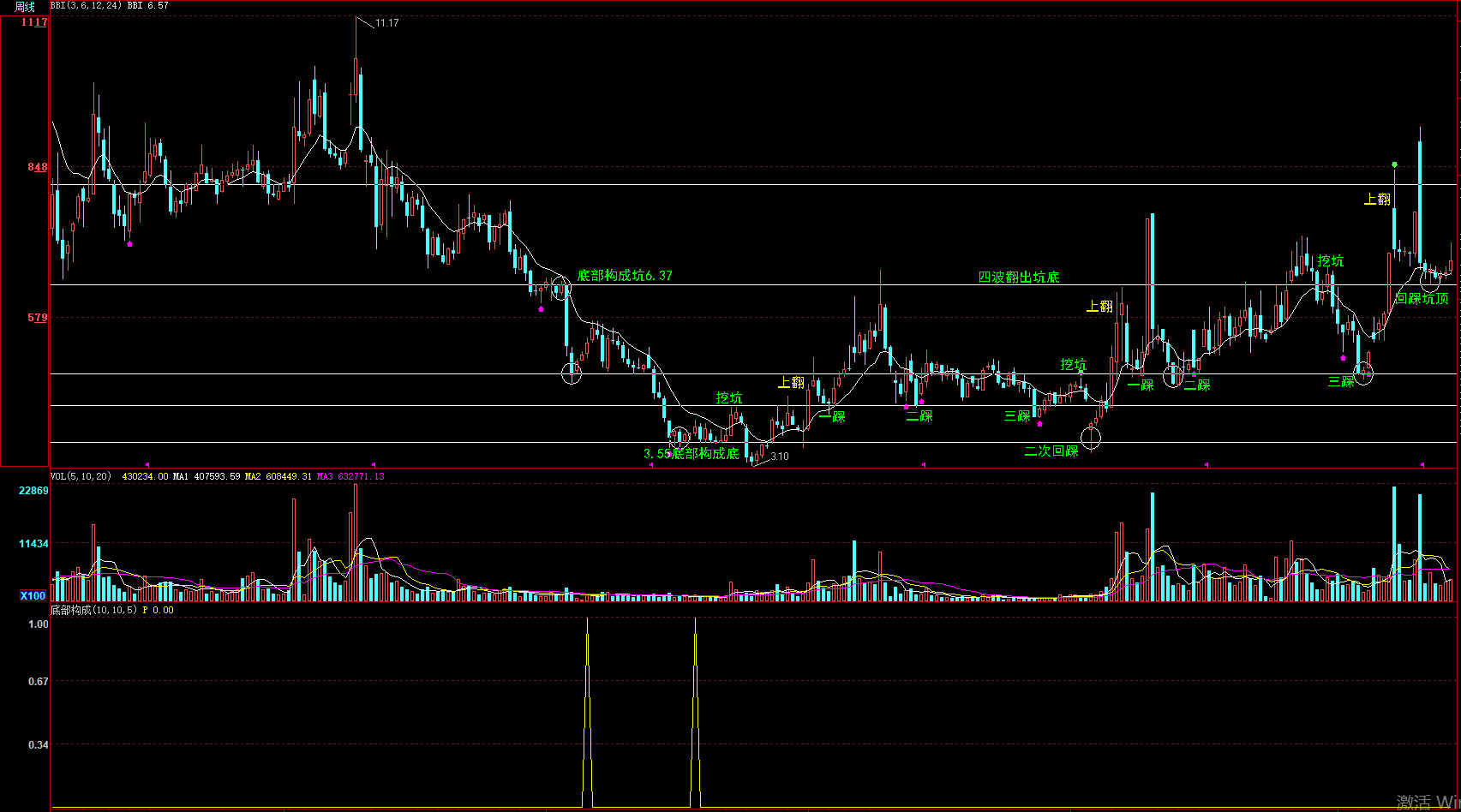Click the 430234.00 volume value
The height and width of the screenshot is (812, 1461).
tap(145, 476)
